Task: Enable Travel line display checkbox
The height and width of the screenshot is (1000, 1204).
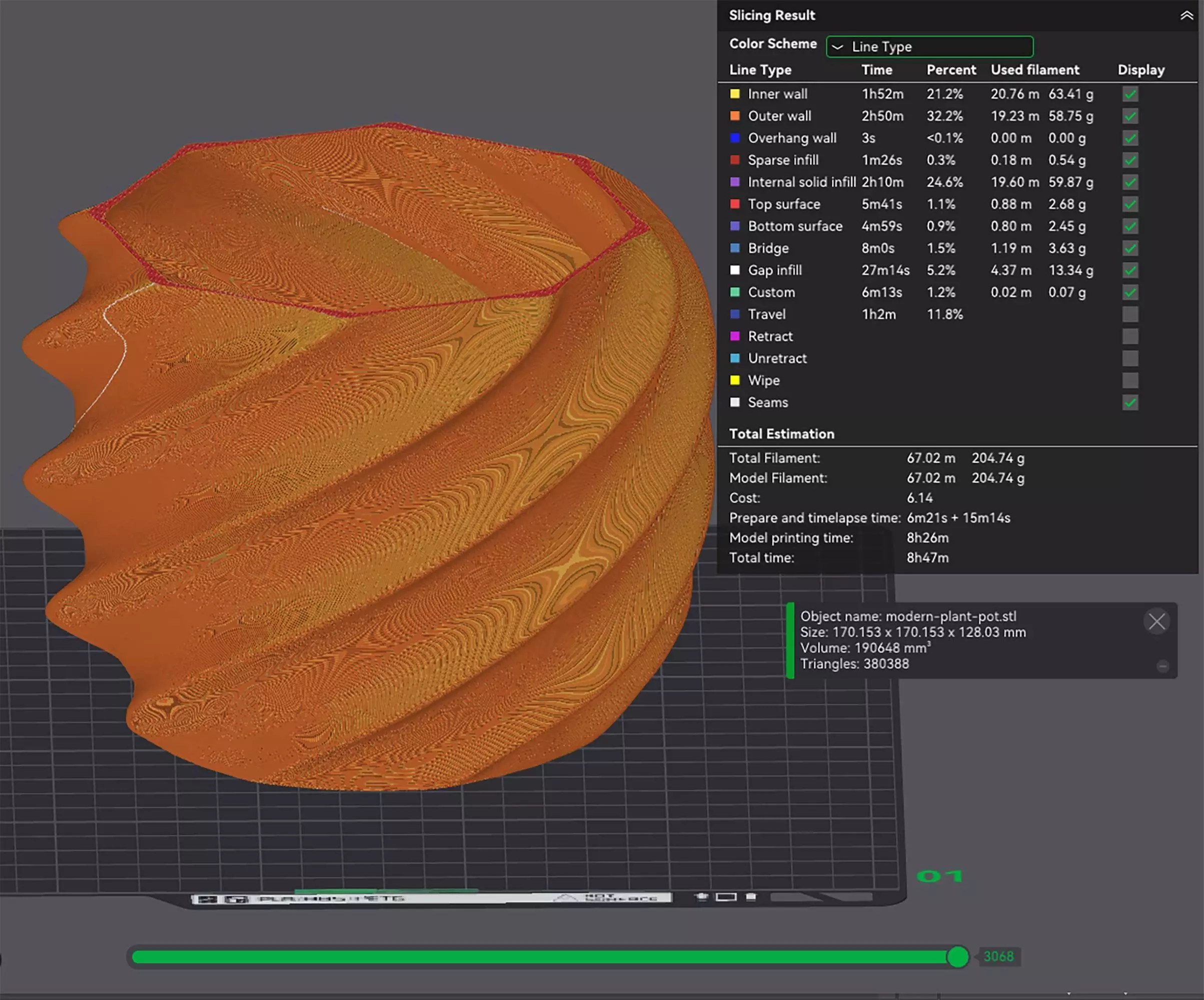Action: point(1130,314)
